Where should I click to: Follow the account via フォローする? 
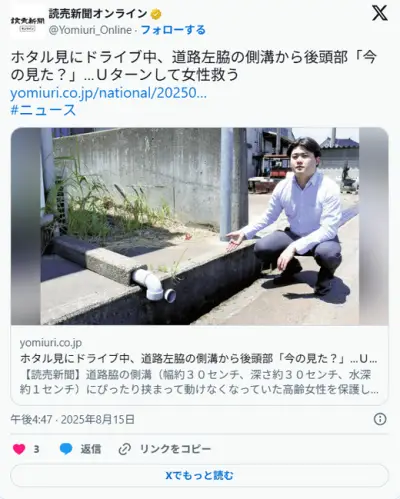(173, 30)
